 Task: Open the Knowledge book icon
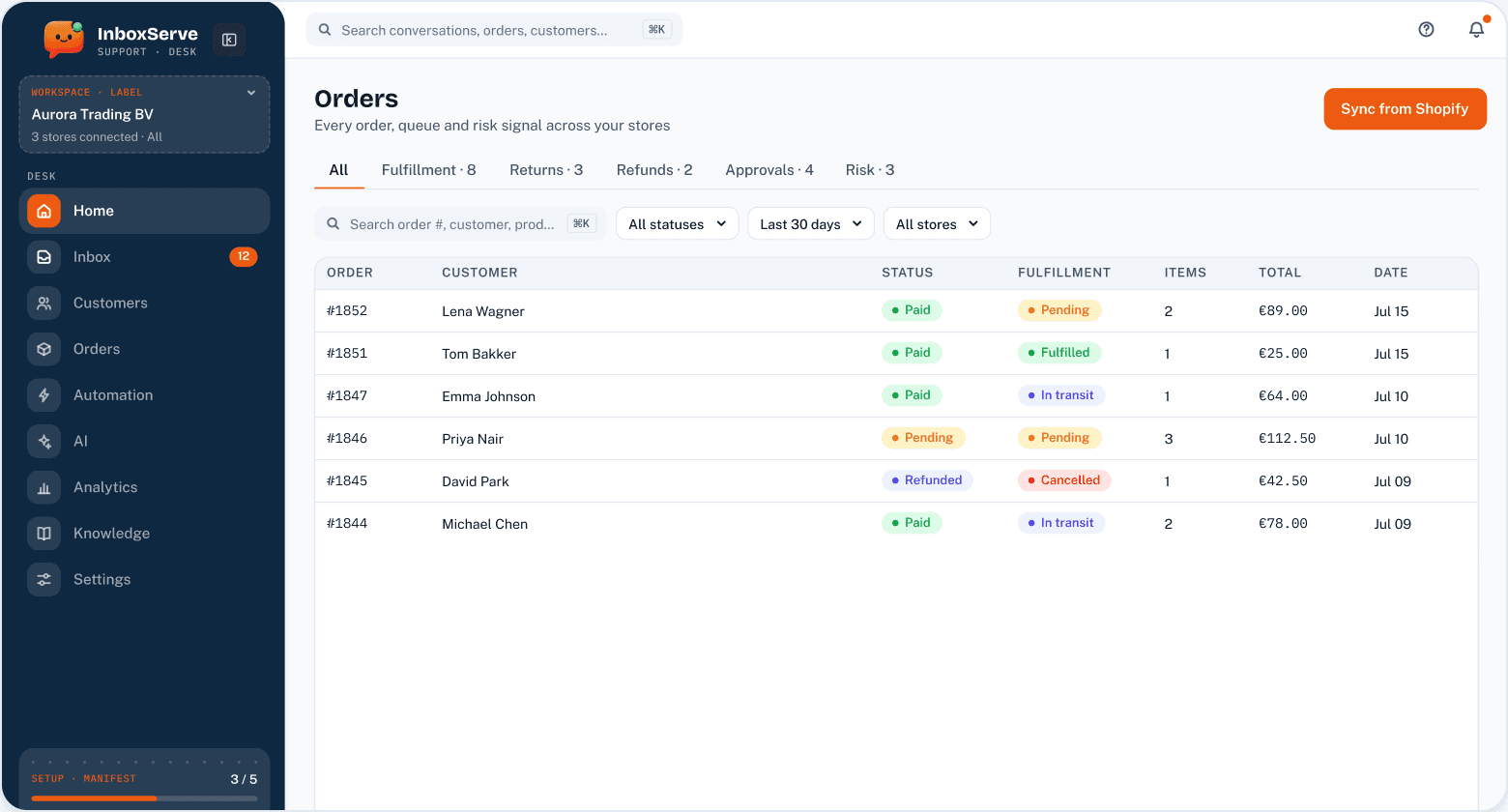point(43,534)
